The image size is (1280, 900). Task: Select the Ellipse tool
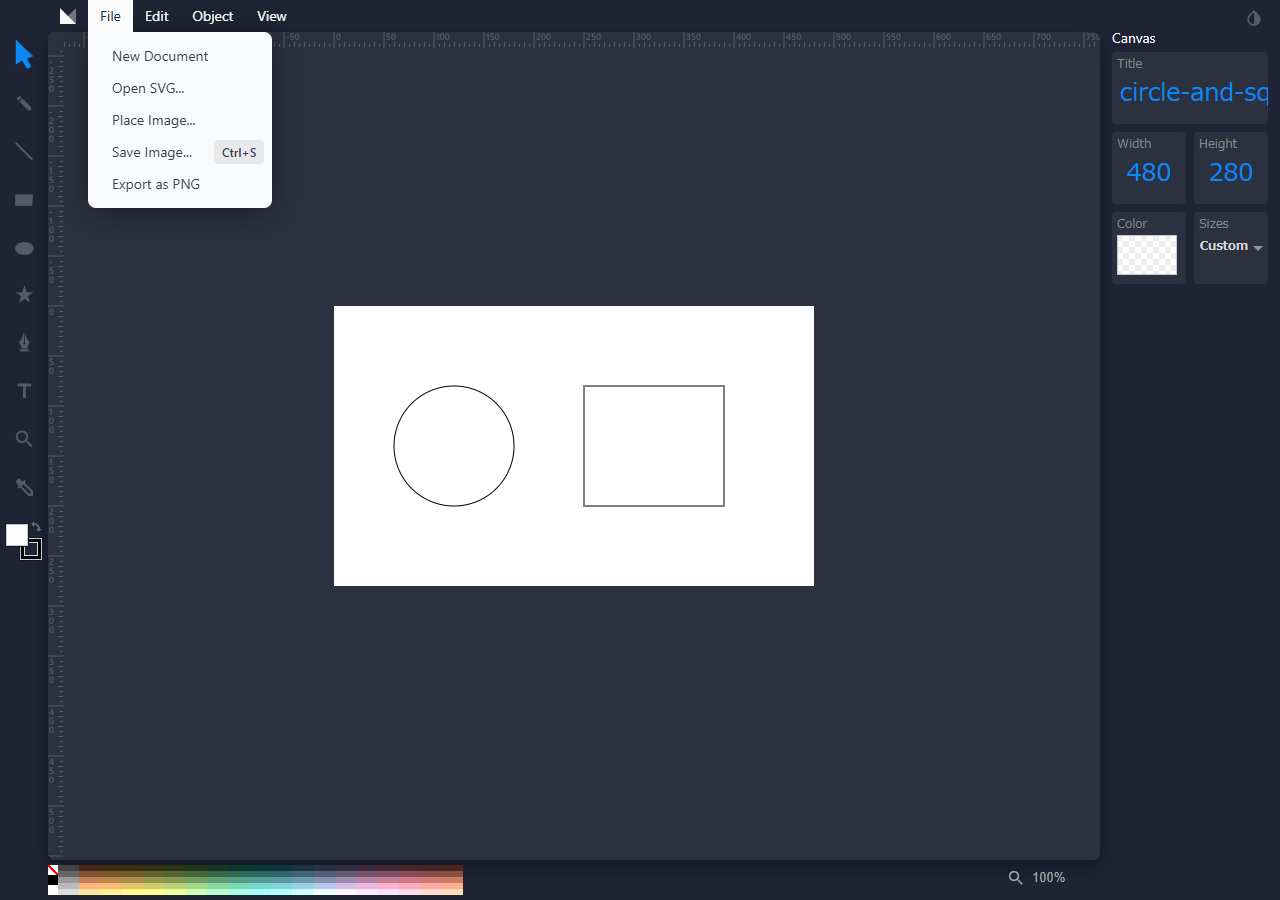pos(24,248)
